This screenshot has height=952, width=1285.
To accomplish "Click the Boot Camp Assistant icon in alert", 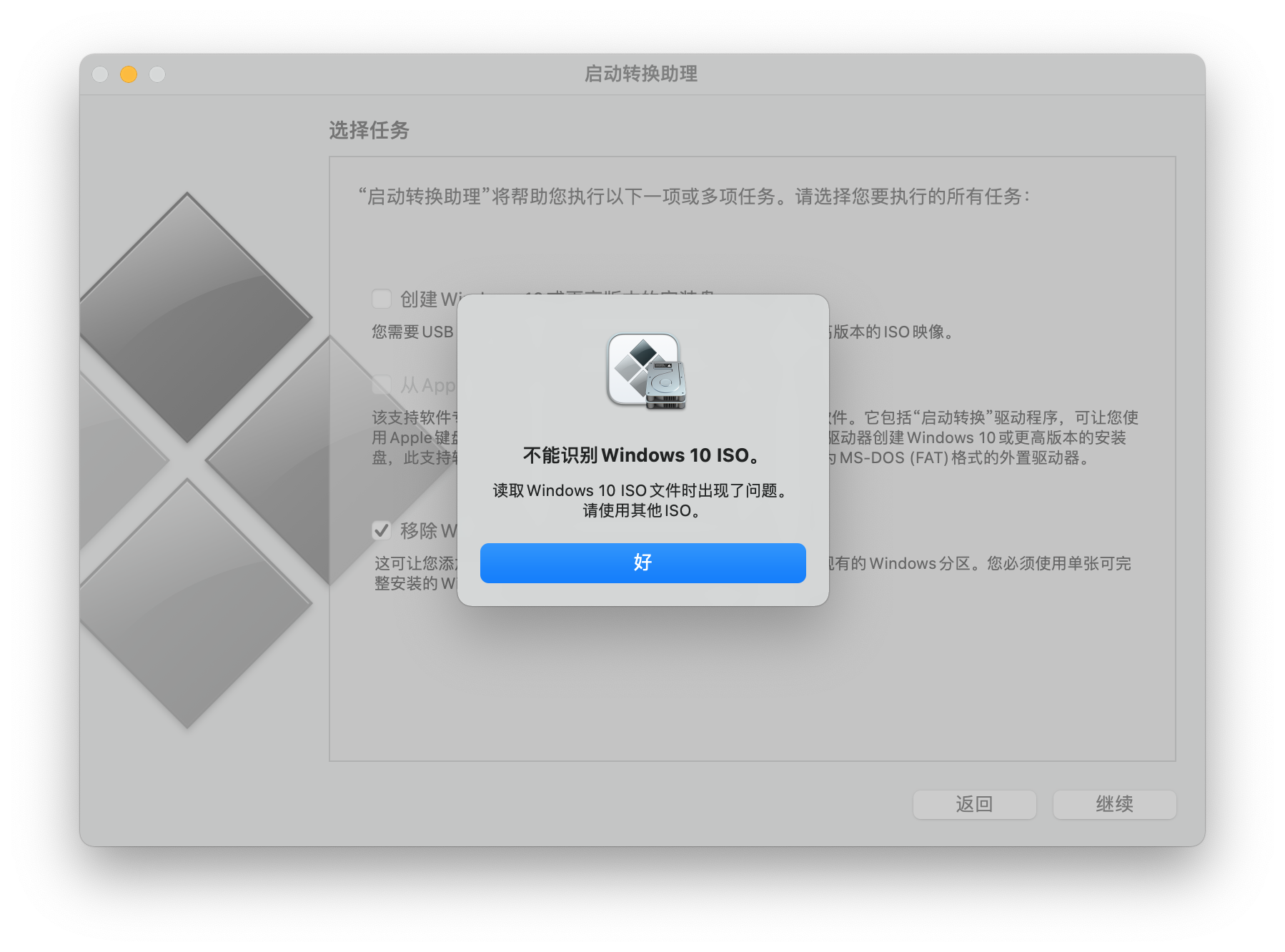I will tap(646, 372).
